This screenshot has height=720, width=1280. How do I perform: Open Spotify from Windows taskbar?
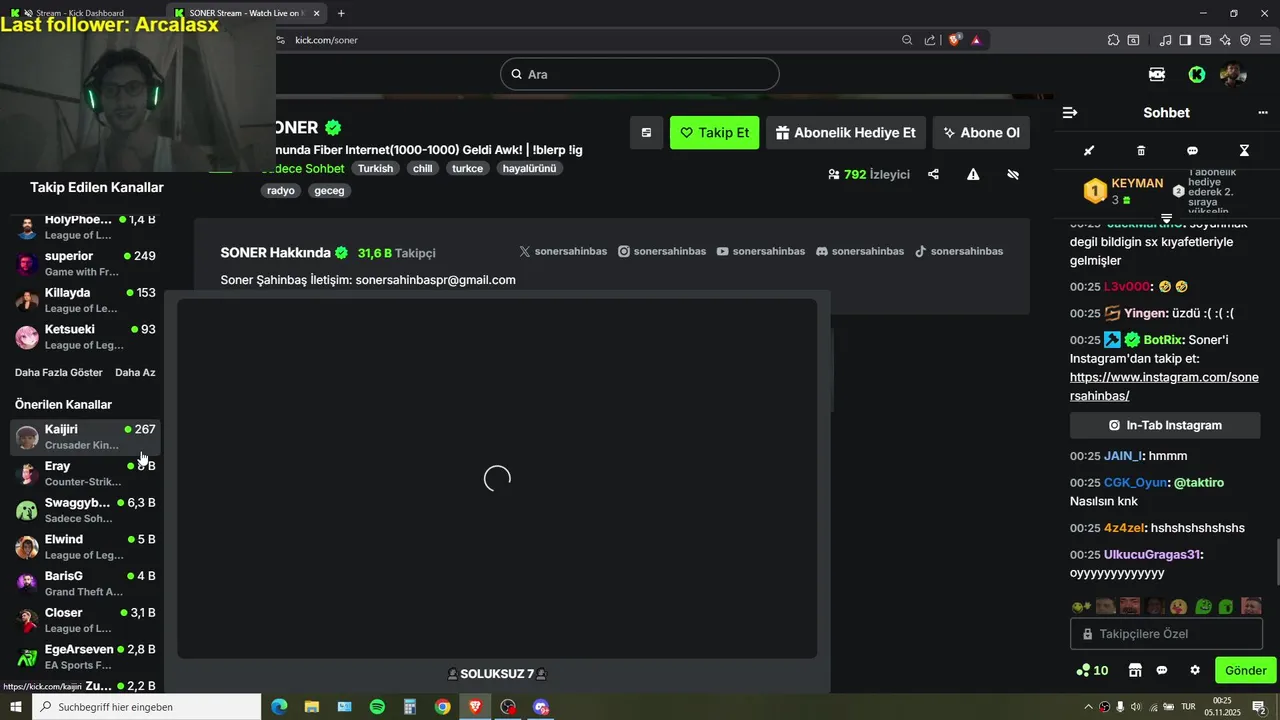point(377,707)
